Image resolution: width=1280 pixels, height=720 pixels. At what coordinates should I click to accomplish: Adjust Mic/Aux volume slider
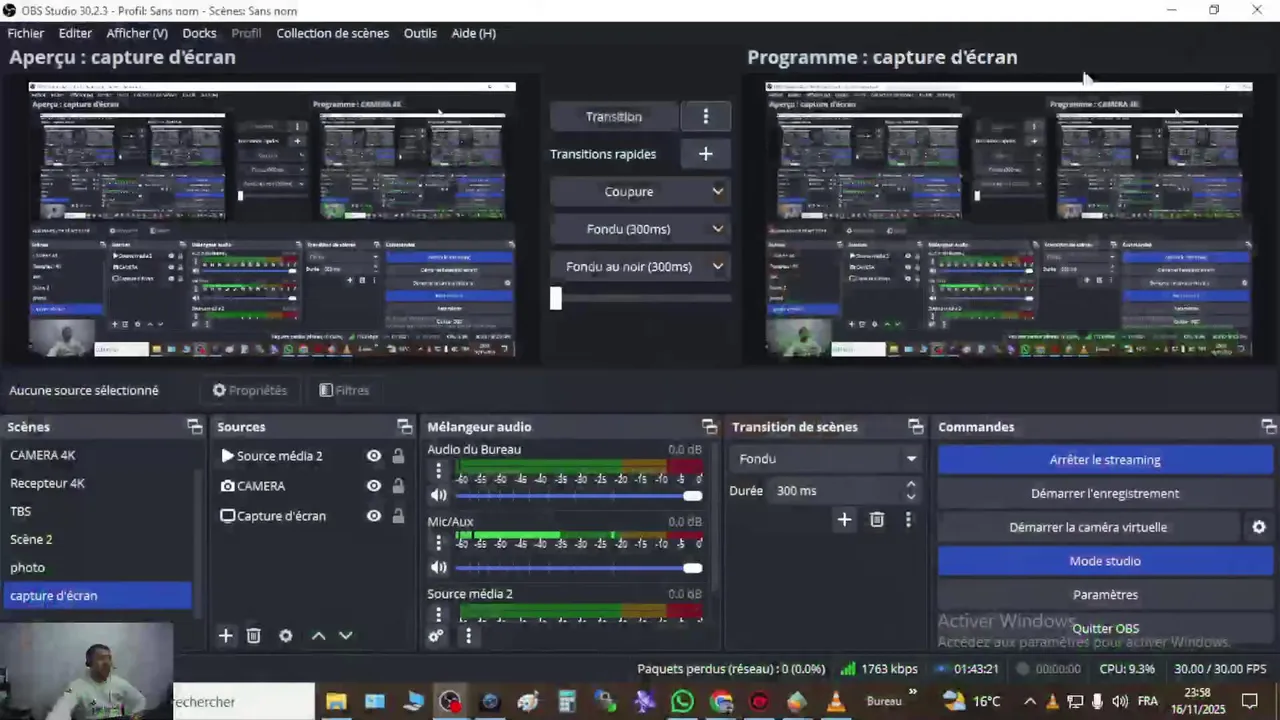point(579,568)
